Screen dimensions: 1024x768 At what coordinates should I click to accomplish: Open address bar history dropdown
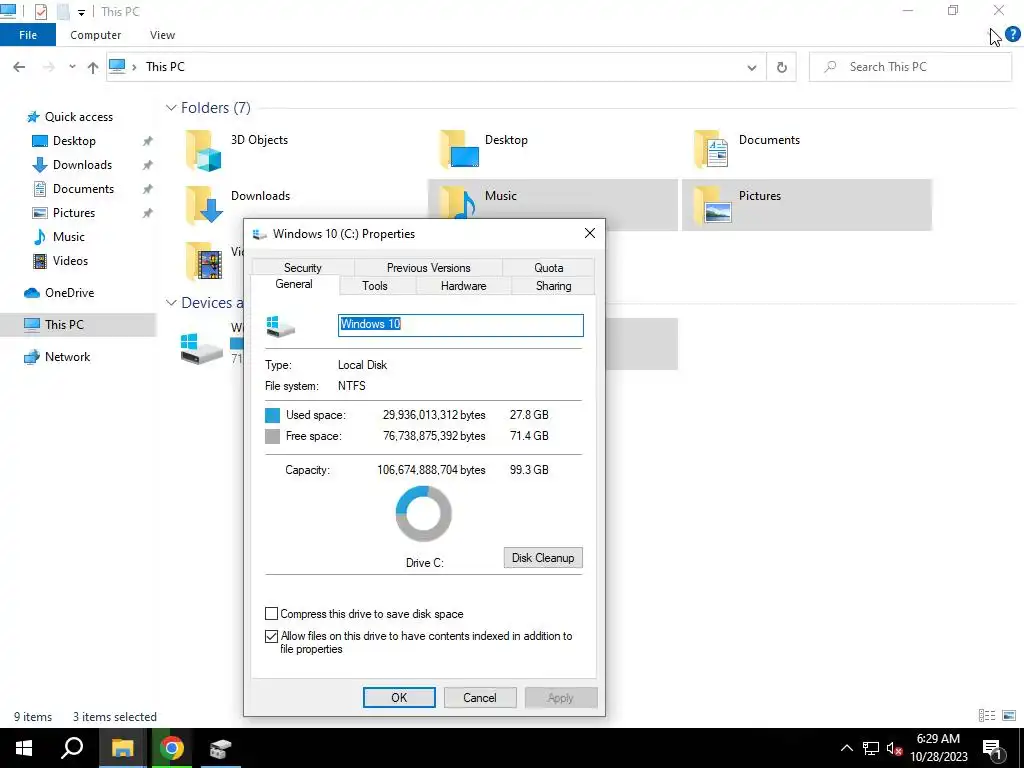click(752, 67)
